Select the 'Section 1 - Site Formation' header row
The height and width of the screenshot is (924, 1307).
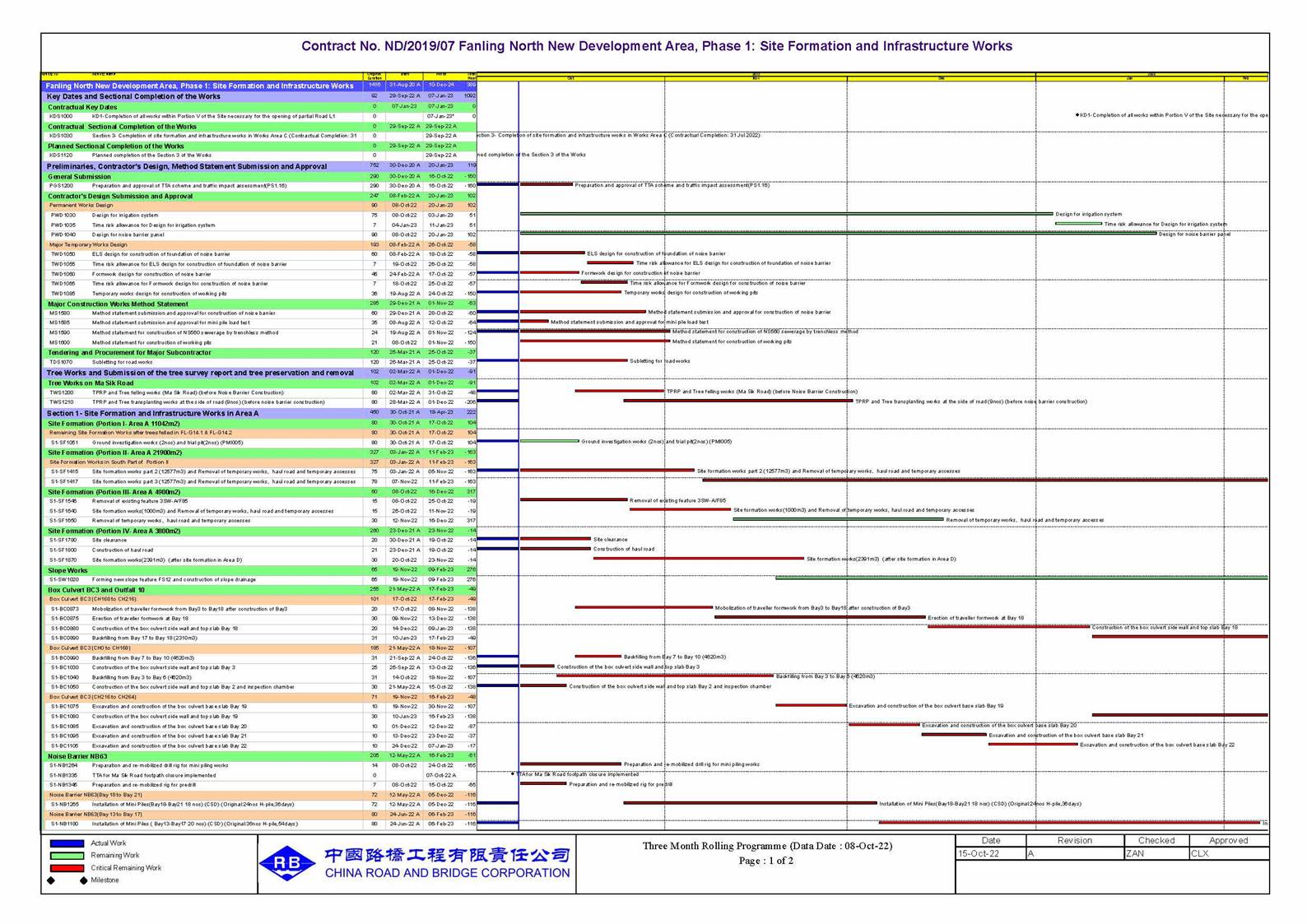[x=259, y=413]
